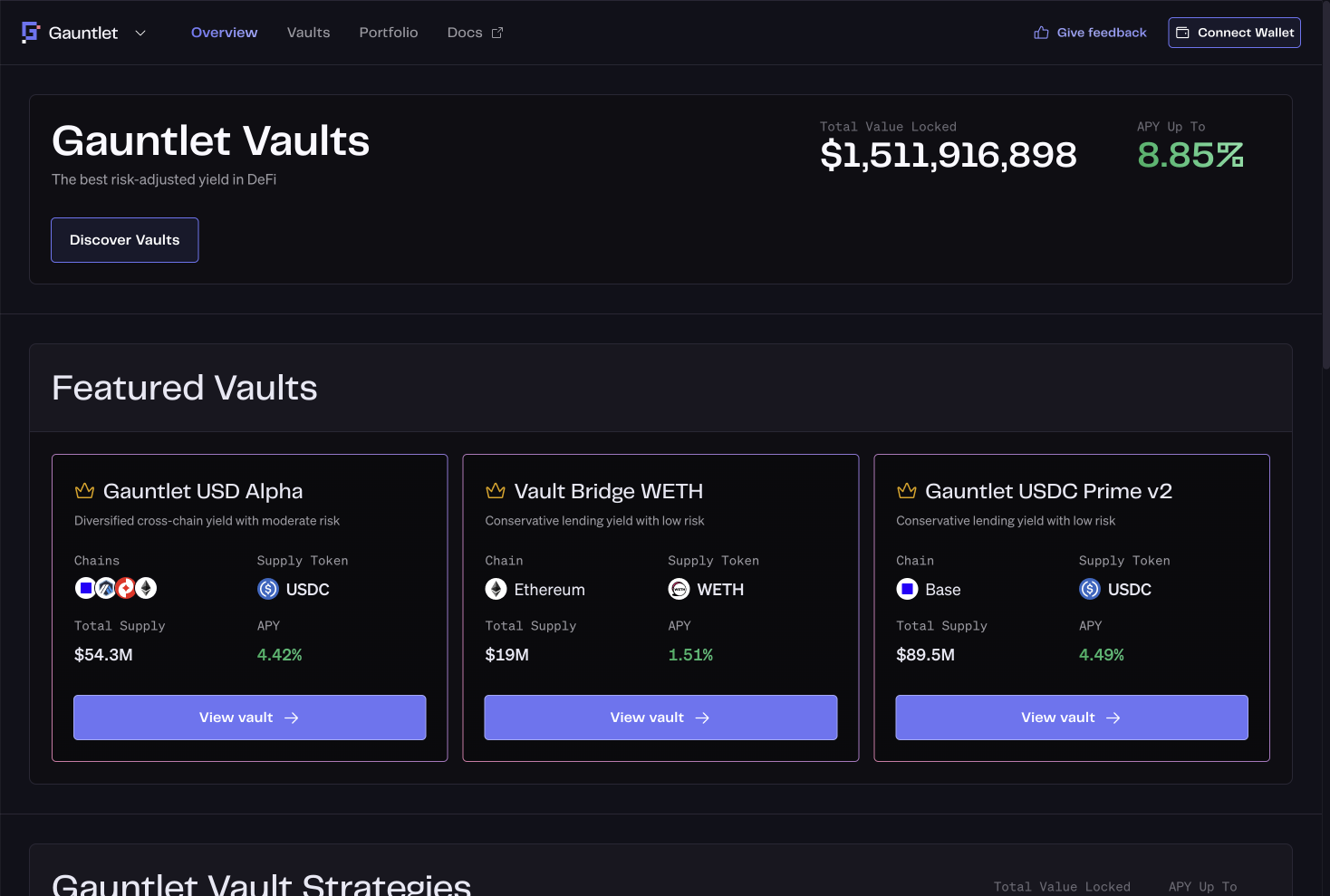Image resolution: width=1330 pixels, height=896 pixels.
Task: Click the WETH token icon
Action: (x=679, y=589)
